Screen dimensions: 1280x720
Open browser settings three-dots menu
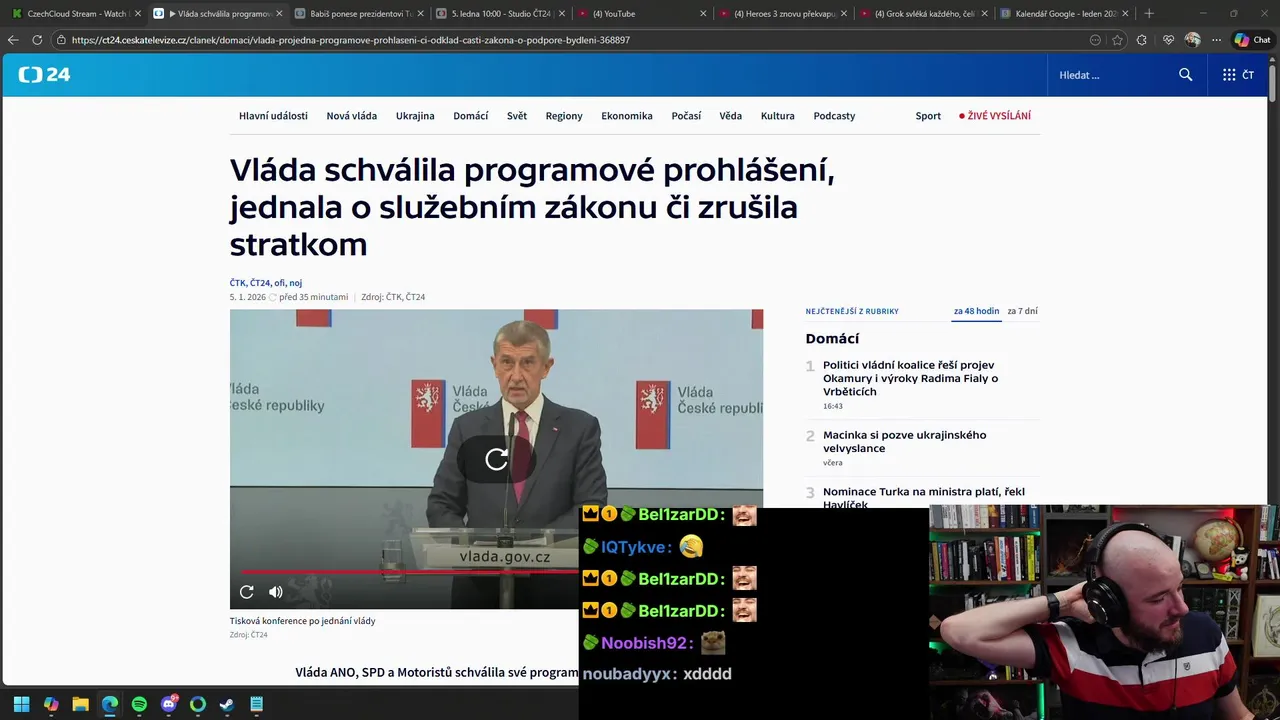point(1216,40)
